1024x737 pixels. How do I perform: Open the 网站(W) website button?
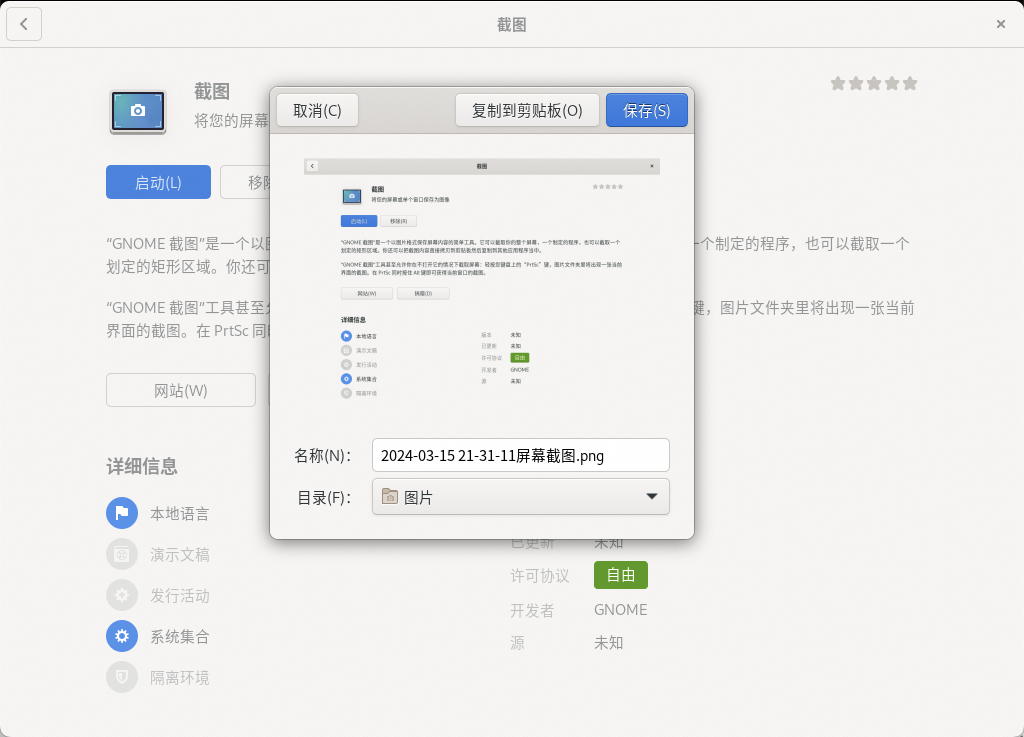(x=181, y=390)
